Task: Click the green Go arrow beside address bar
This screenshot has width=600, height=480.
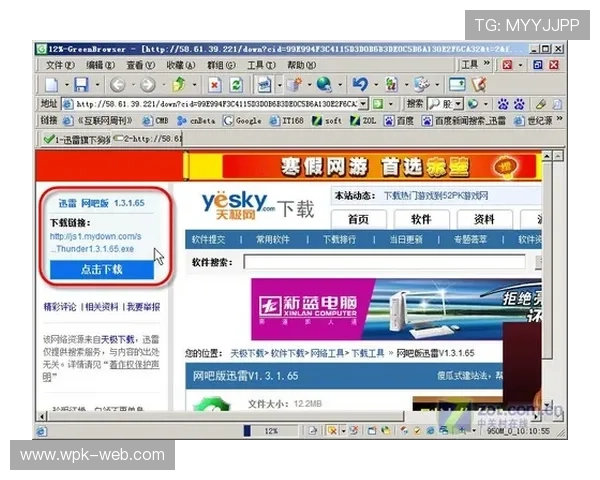Action: [x=378, y=104]
